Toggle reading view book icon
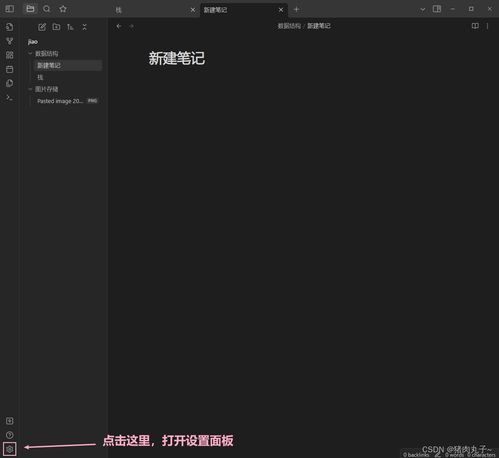Viewport: 499px width, 458px height. point(475,26)
